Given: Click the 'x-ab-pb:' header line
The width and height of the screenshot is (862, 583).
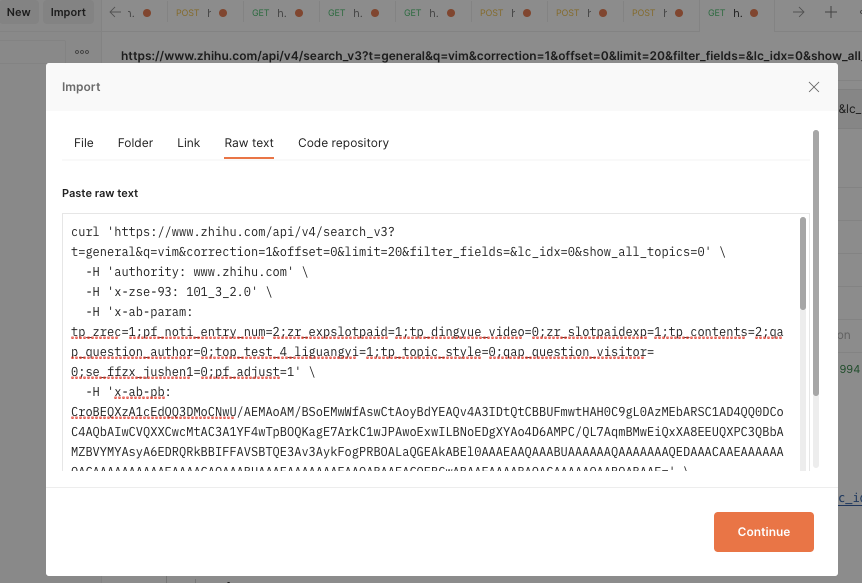Looking at the screenshot, I should pyautogui.click(x=128, y=392).
